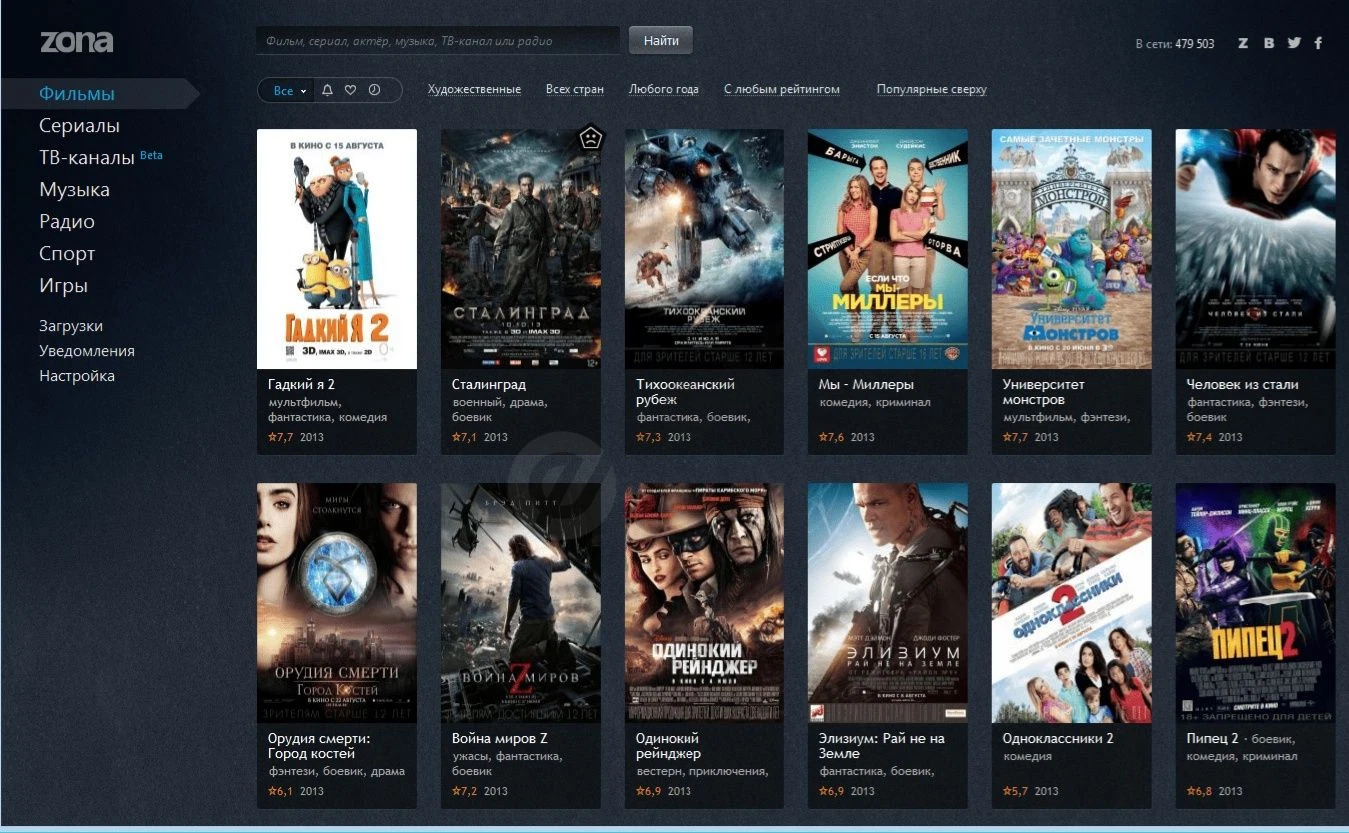Open the VK social icon

1269,43
